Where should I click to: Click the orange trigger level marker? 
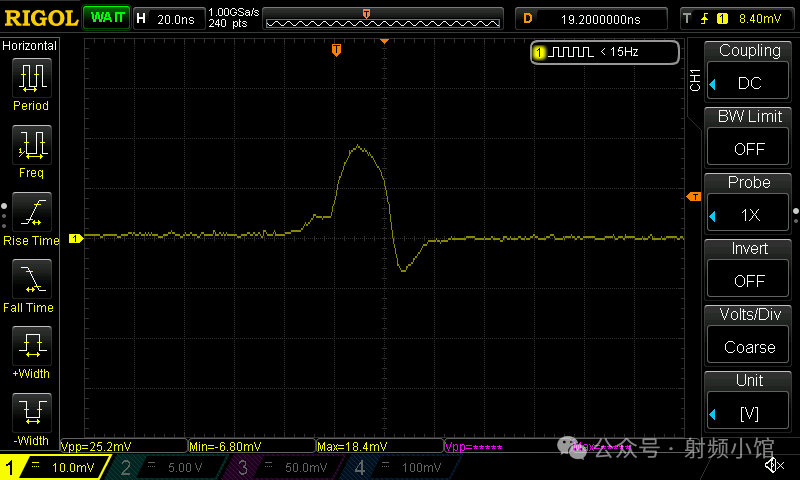click(x=692, y=197)
